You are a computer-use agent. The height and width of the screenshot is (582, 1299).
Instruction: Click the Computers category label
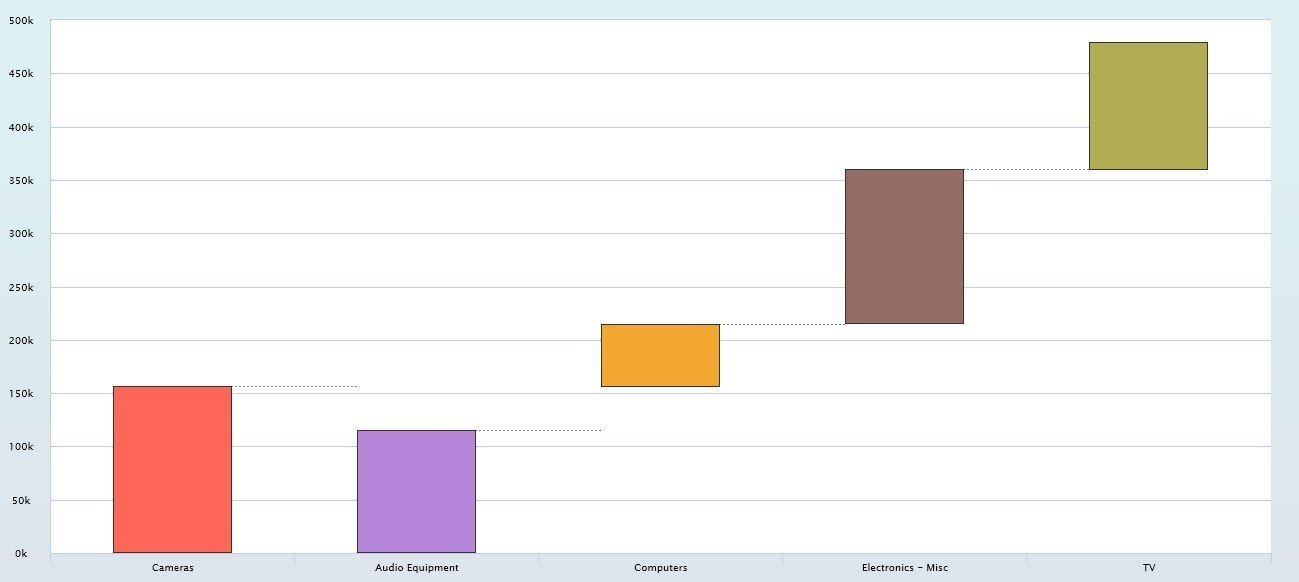[x=661, y=568]
